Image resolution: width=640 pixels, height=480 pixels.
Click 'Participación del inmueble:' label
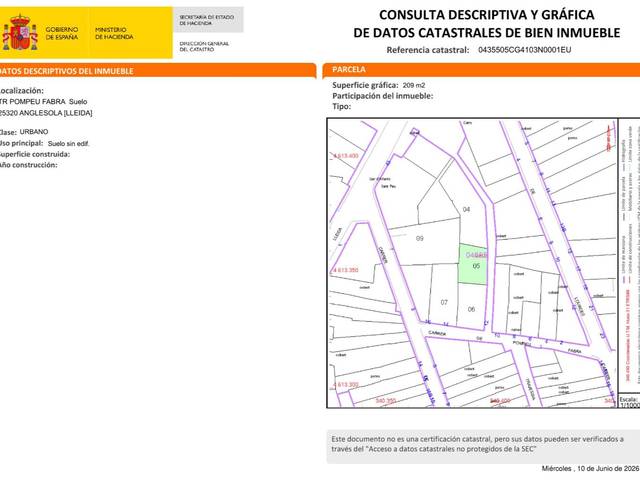point(382,96)
